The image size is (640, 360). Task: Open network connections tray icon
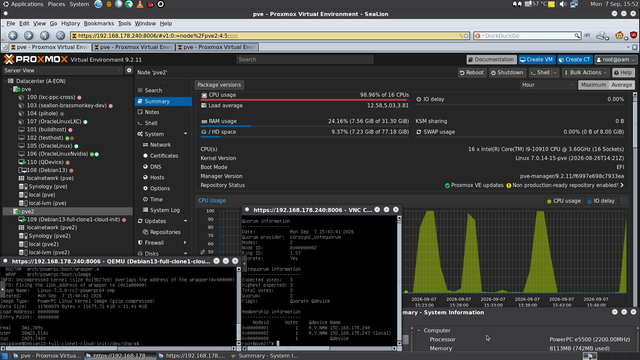[574, 4]
